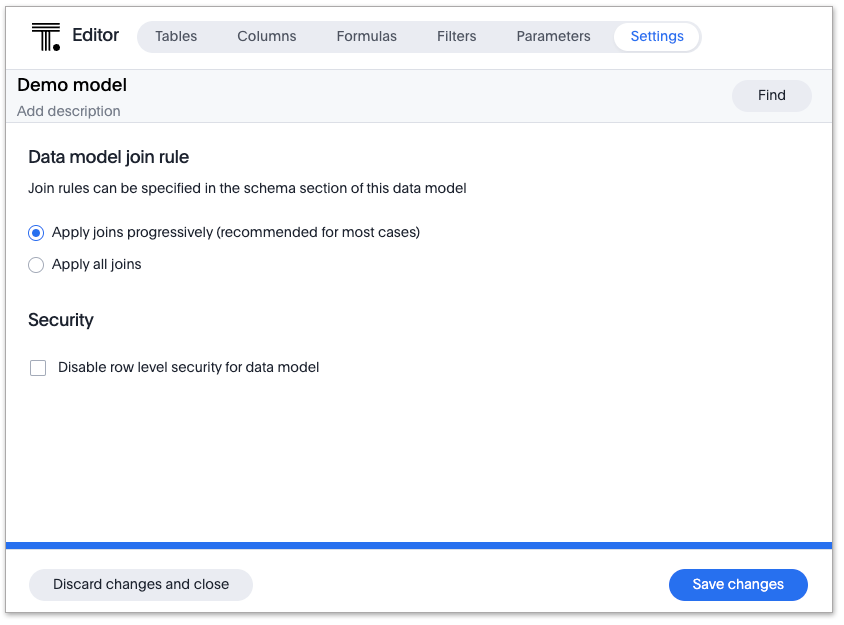
Task: Click the Discard changes and close button
Action: pyautogui.click(x=141, y=584)
